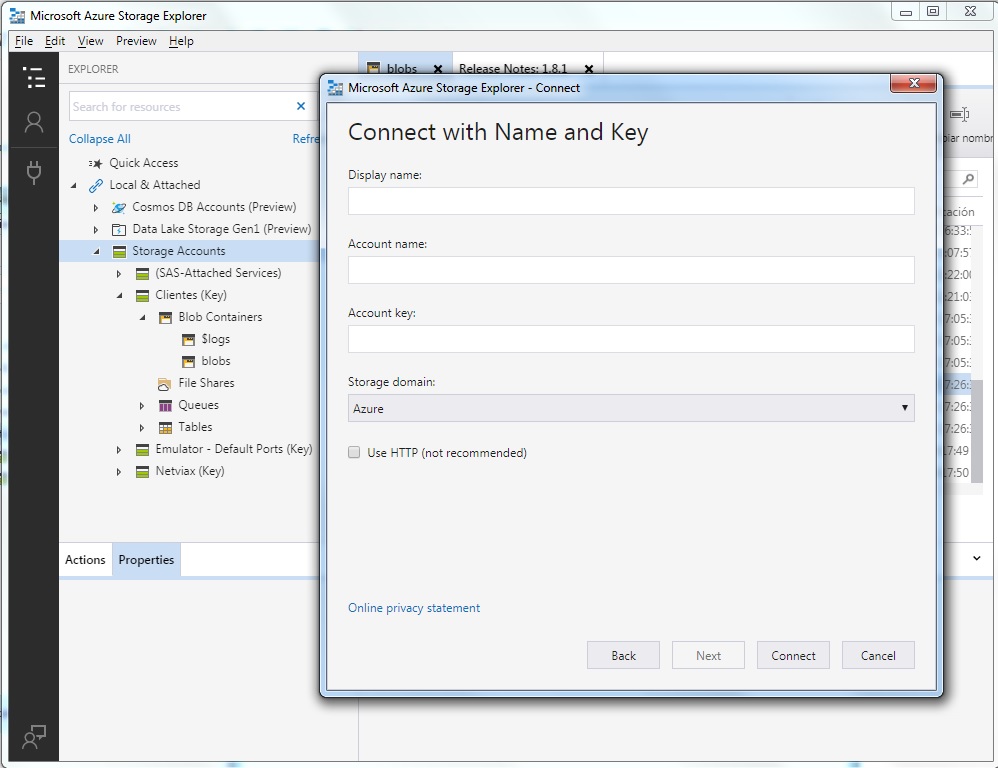Enable Use HTTP (not recommended) checkbox

coord(354,452)
